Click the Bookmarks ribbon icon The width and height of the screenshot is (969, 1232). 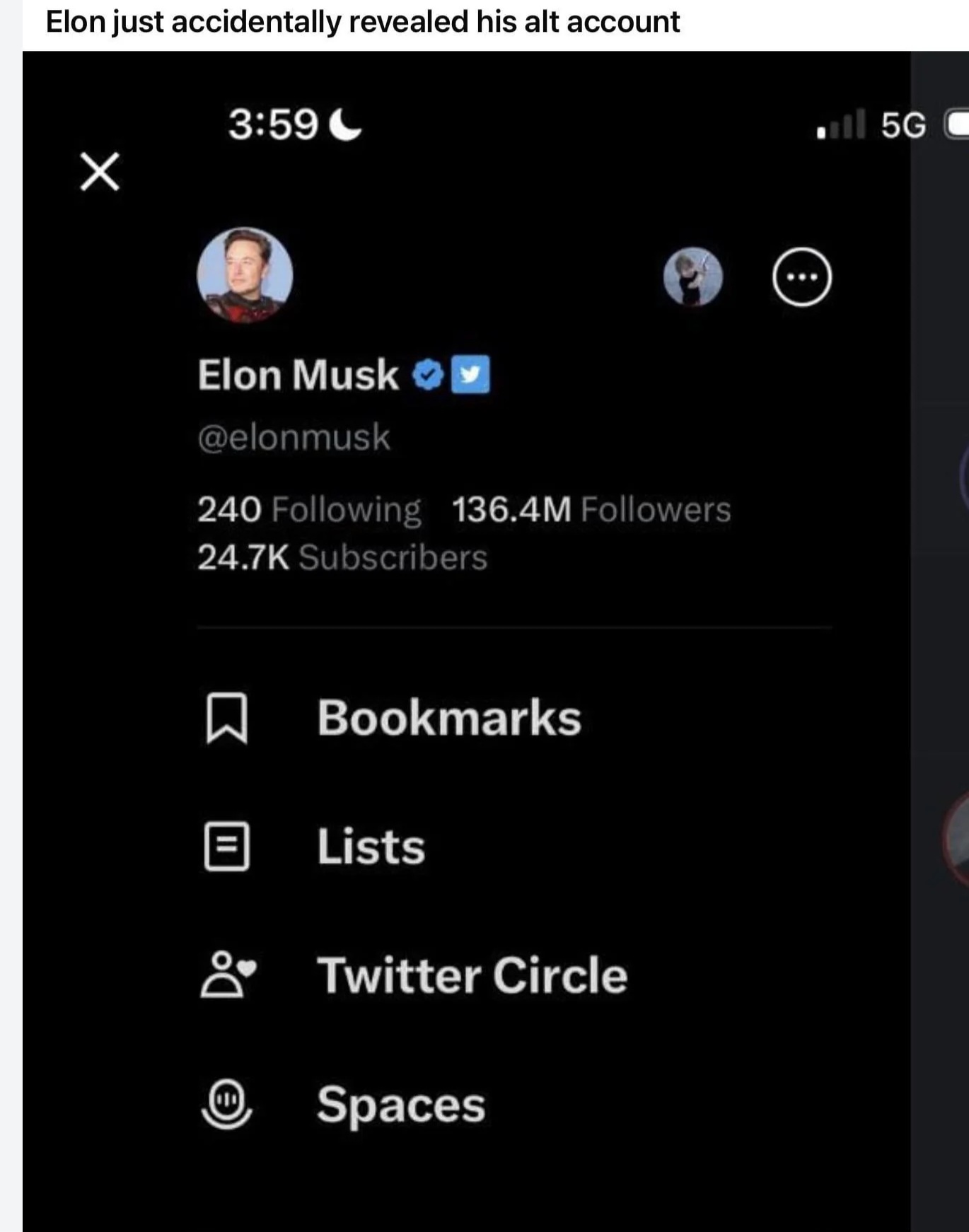[x=226, y=718]
